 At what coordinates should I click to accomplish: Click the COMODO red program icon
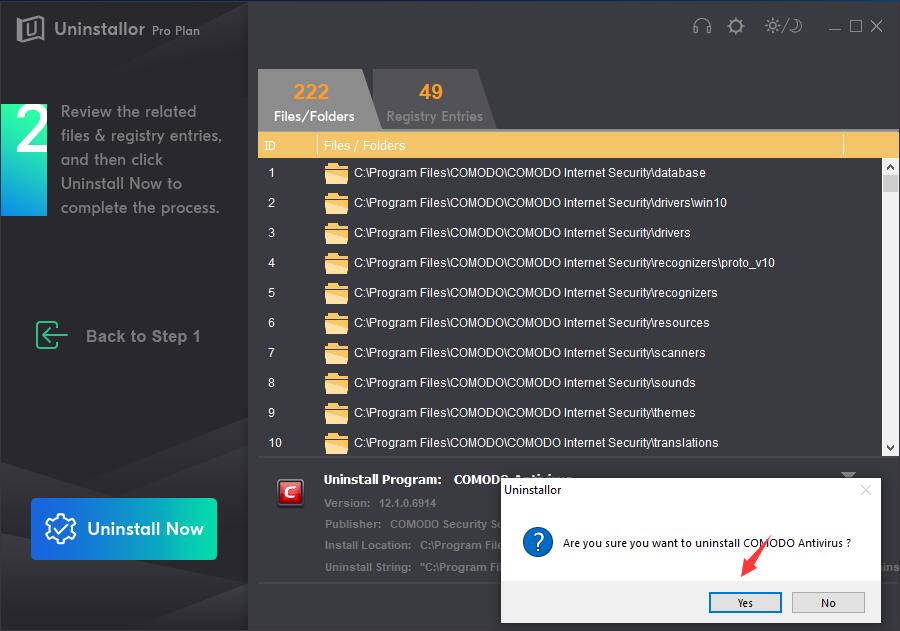(x=290, y=493)
